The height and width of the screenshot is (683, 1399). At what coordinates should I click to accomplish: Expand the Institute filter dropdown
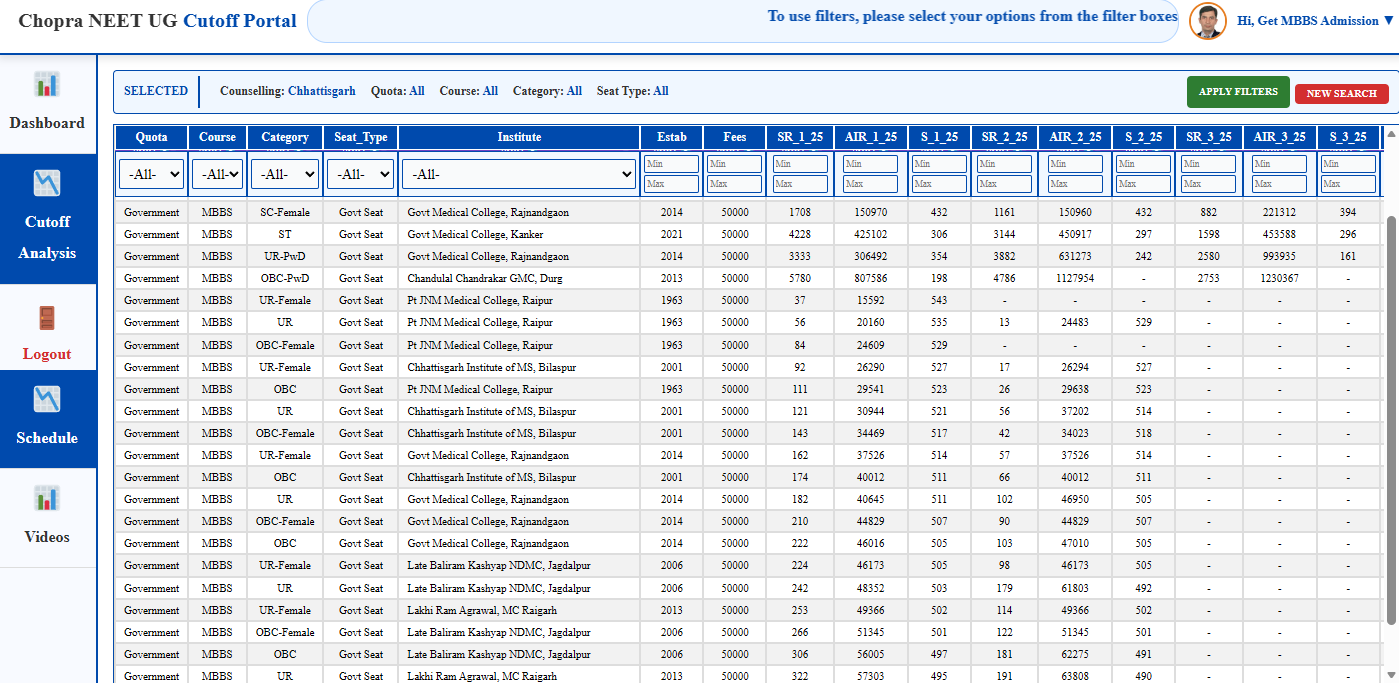[519, 174]
